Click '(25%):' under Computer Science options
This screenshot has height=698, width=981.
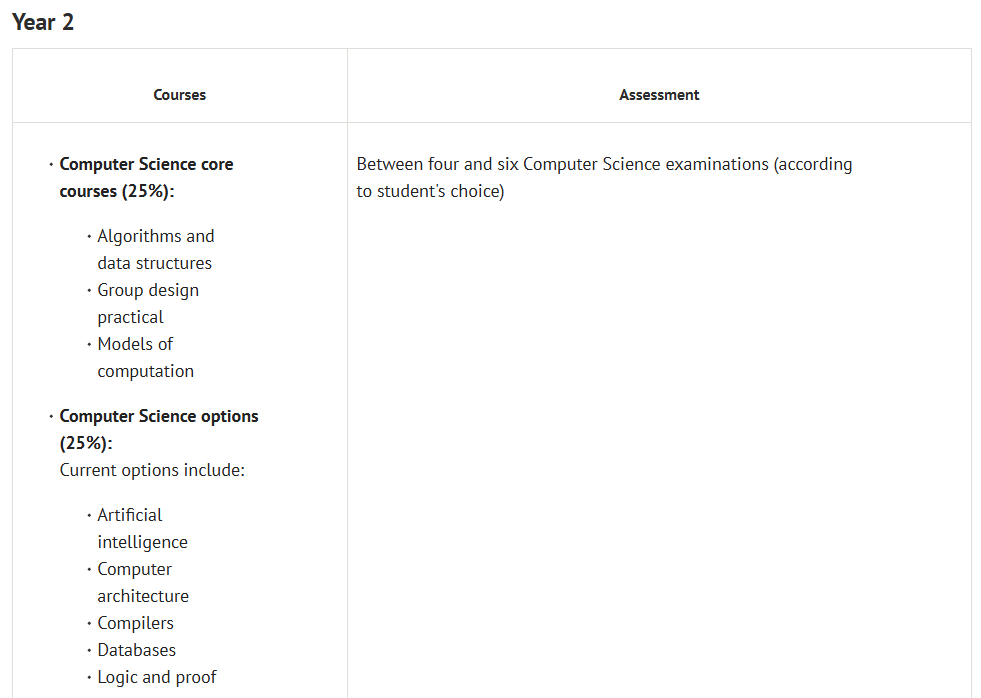pos(86,443)
